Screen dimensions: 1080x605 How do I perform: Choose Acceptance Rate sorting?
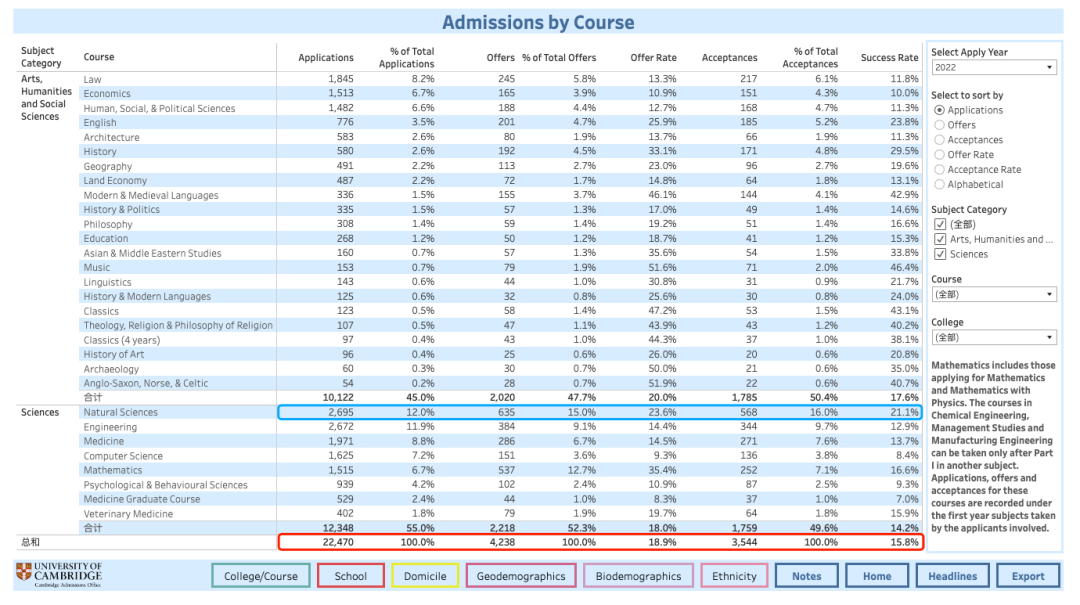pos(939,170)
